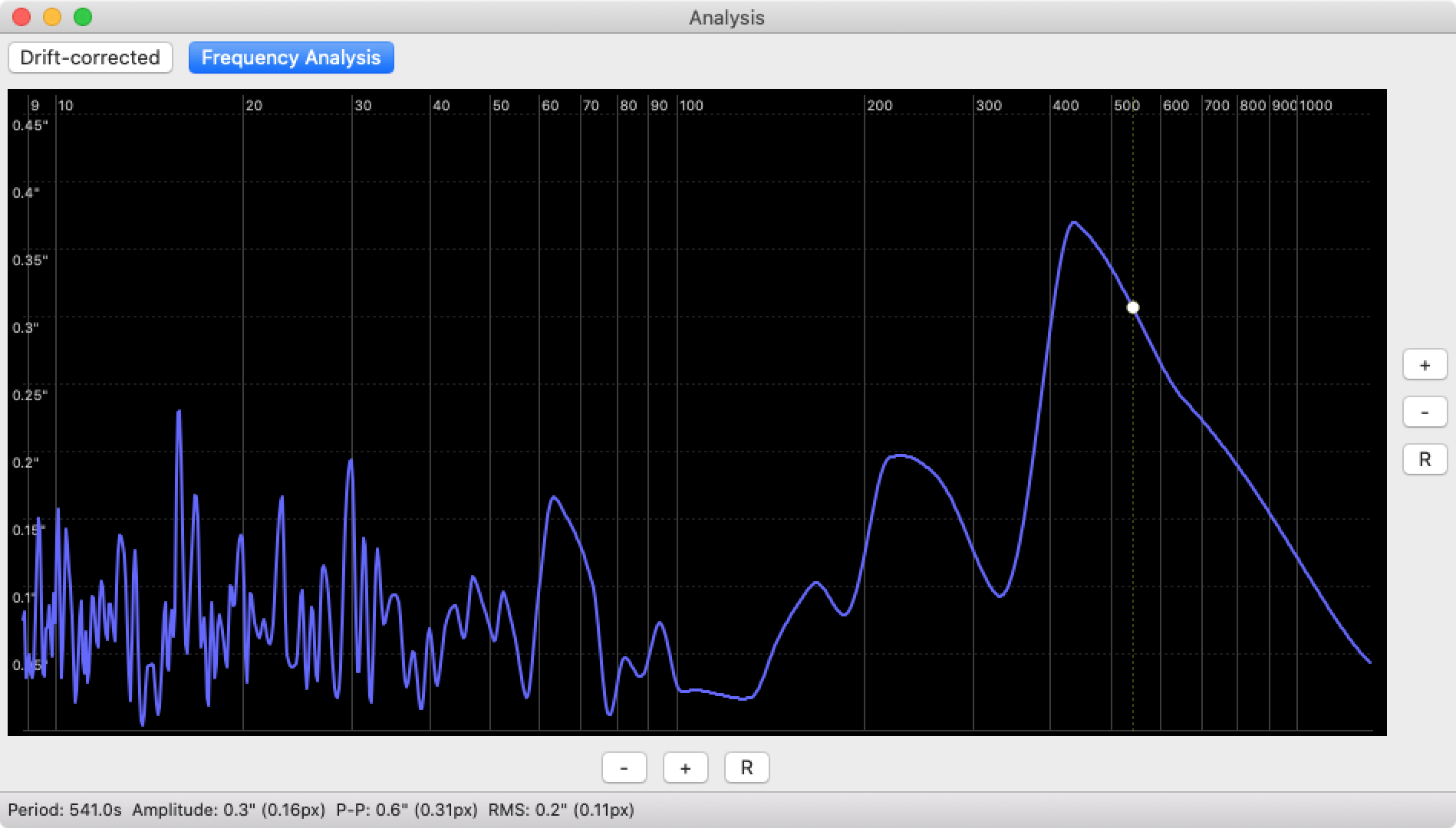Click the 0.45" amplitude axis label
Image resolution: width=1456 pixels, height=828 pixels.
(x=30, y=126)
